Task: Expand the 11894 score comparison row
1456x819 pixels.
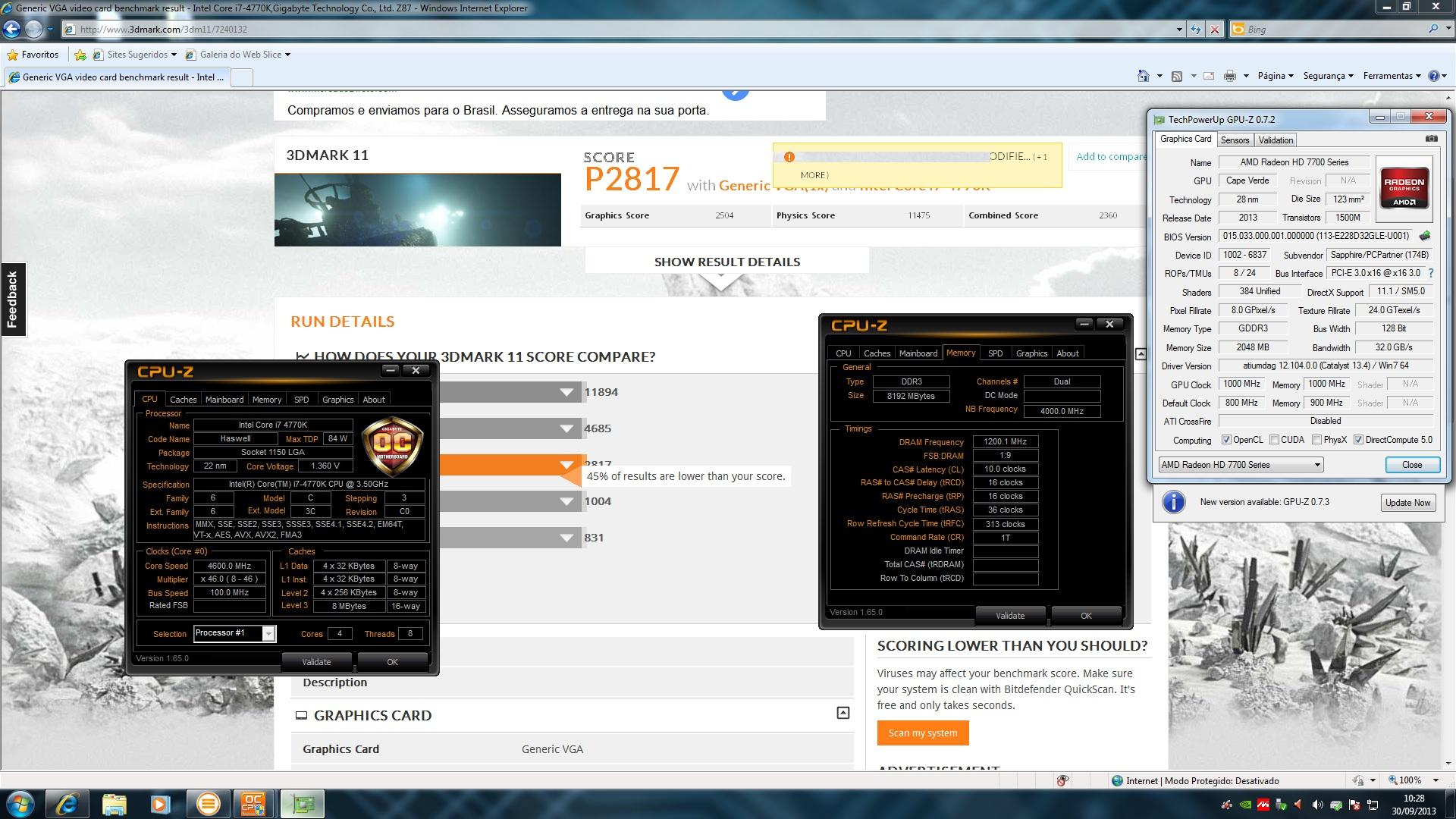Action: pyautogui.click(x=566, y=392)
